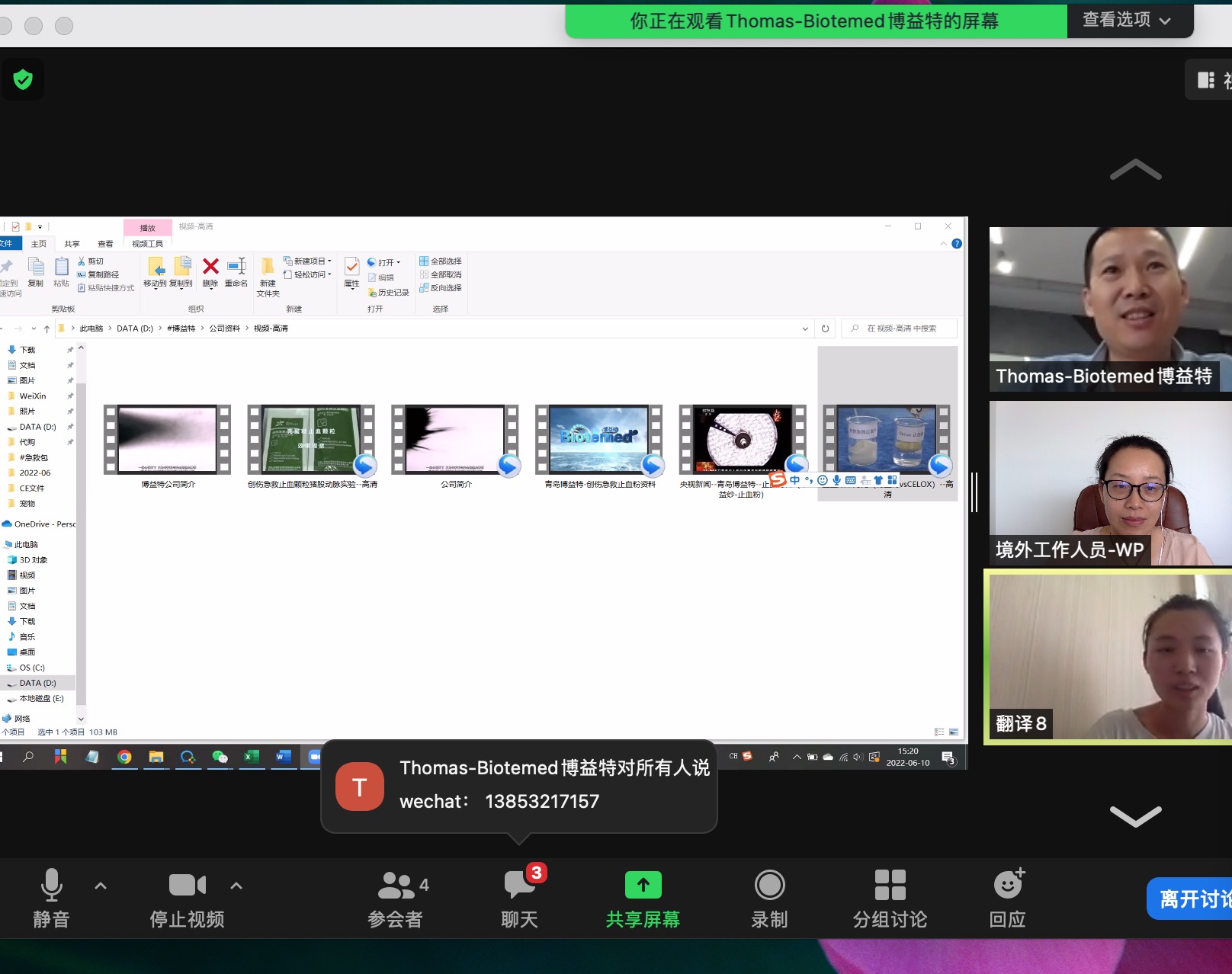Select the 创伤急救止血颗粒猪股动脉实验 video file
Image resolution: width=1232 pixels, height=974 pixels.
pos(312,447)
